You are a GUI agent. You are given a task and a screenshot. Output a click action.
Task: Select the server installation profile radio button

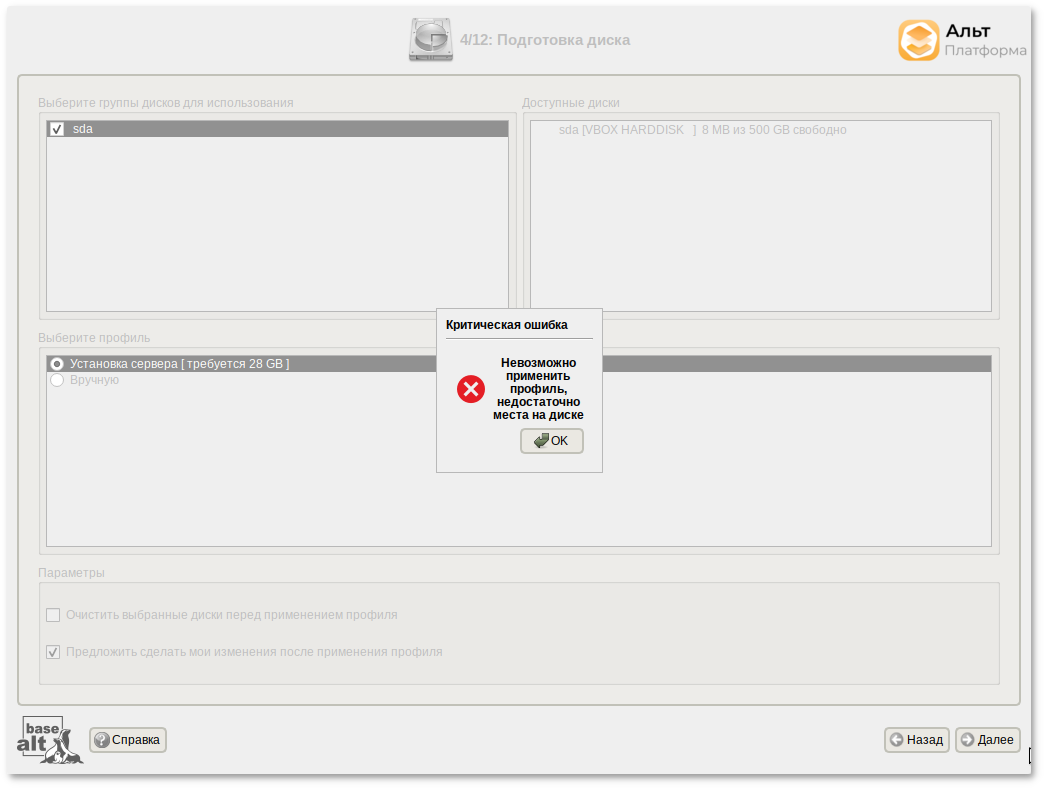click(x=57, y=364)
